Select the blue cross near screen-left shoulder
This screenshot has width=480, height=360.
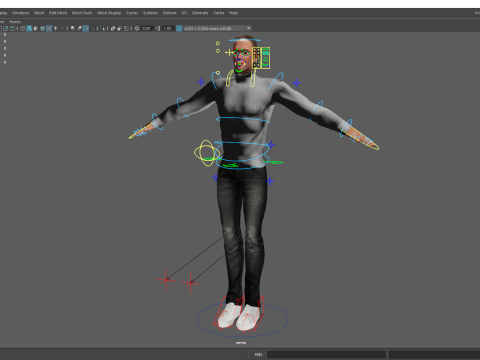tap(201, 82)
